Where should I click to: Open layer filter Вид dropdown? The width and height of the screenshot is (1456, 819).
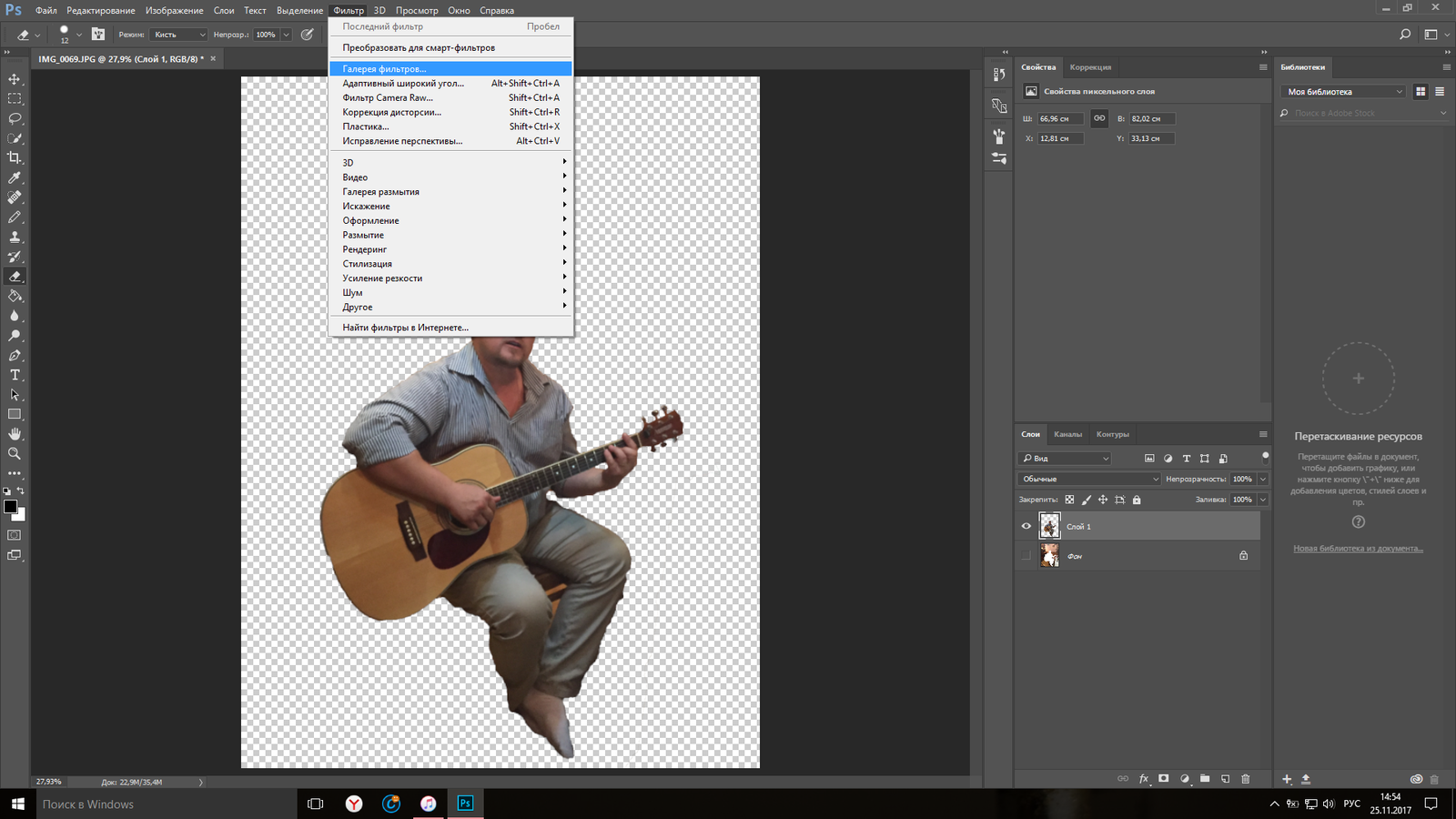[1065, 458]
